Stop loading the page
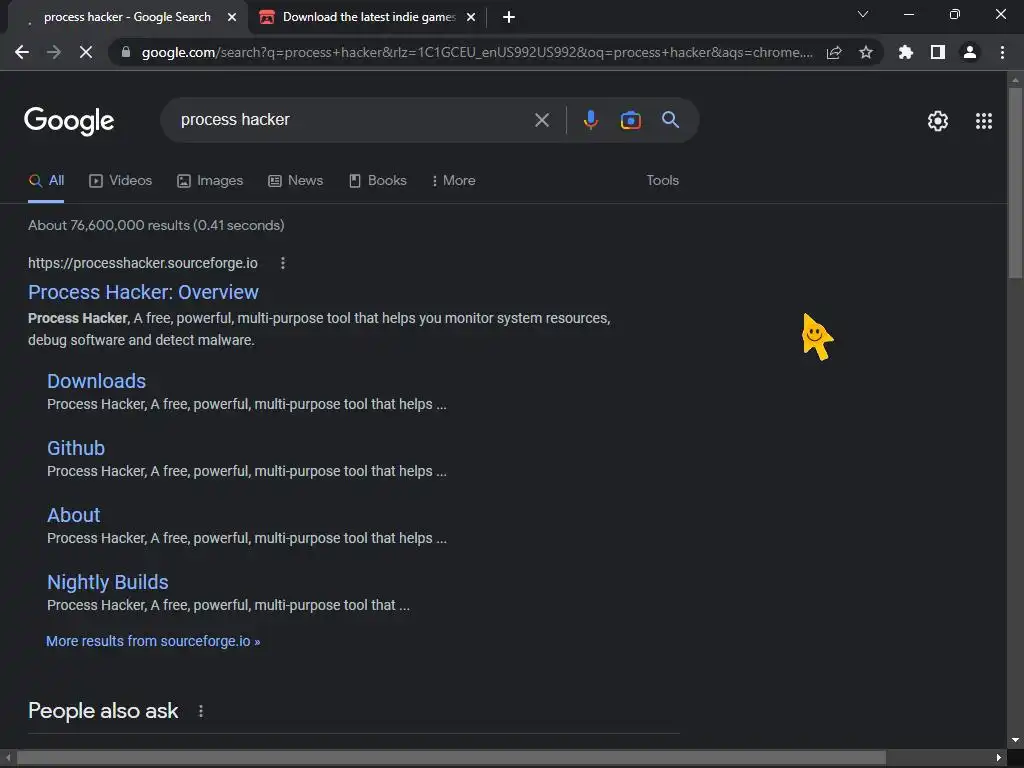 [x=86, y=52]
